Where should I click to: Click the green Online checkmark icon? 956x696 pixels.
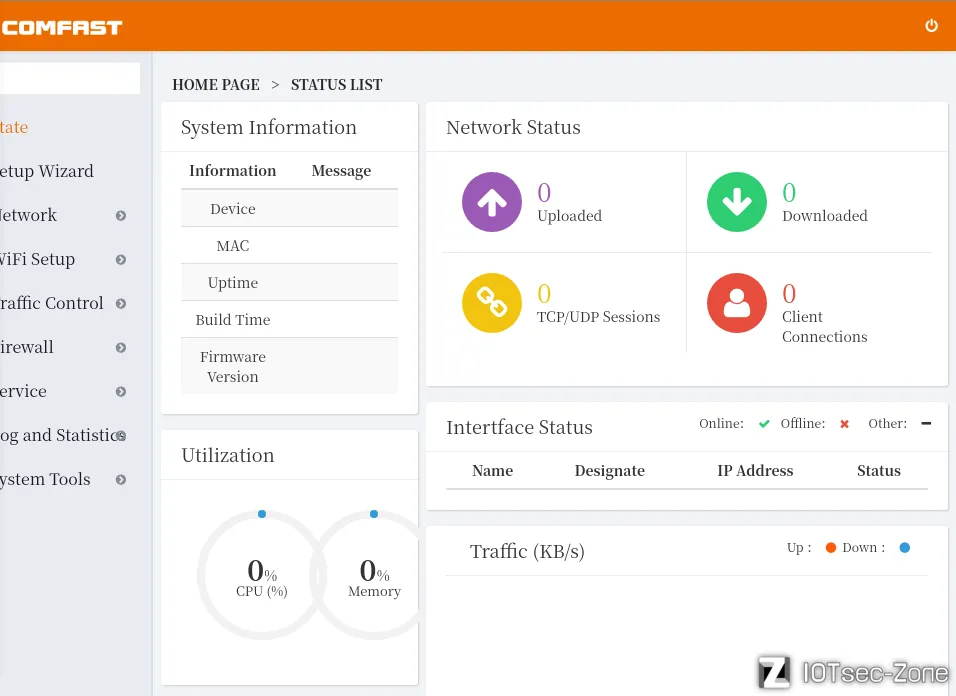tap(764, 424)
